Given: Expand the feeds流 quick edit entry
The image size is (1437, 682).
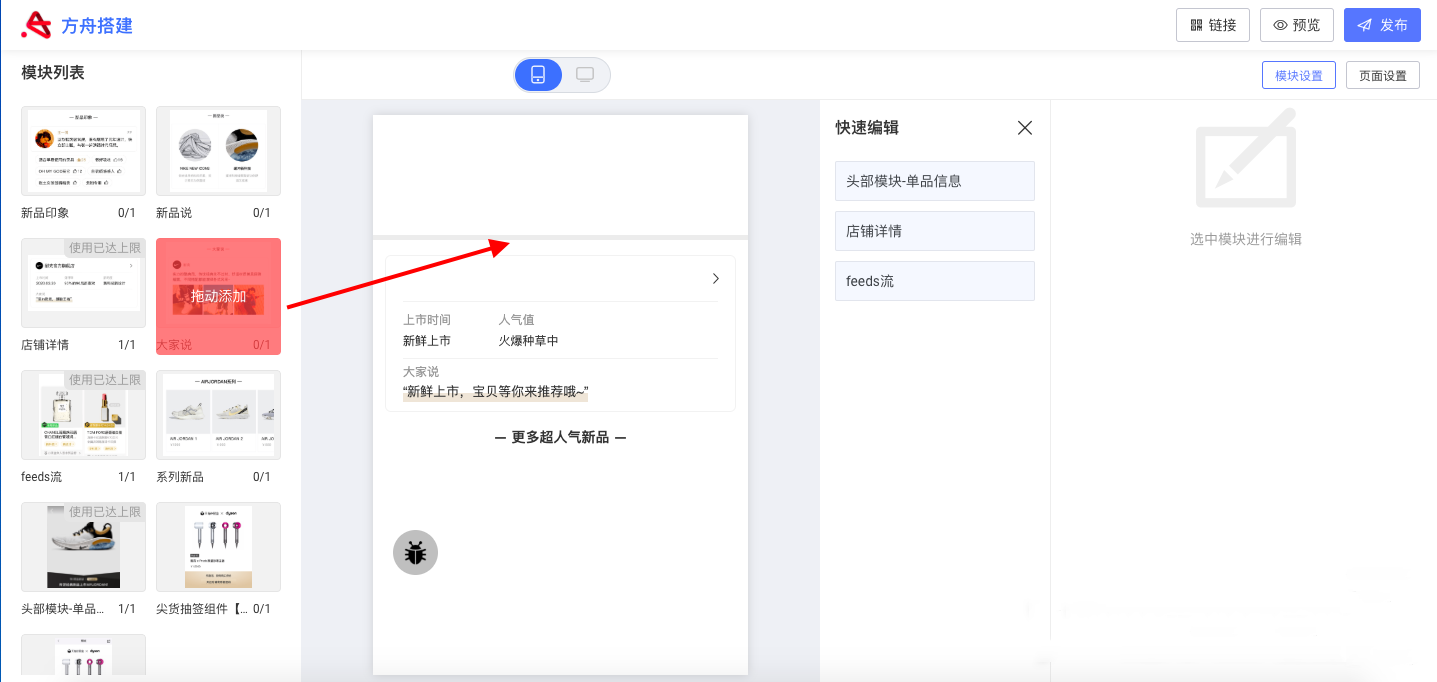Looking at the screenshot, I should pyautogui.click(x=934, y=281).
